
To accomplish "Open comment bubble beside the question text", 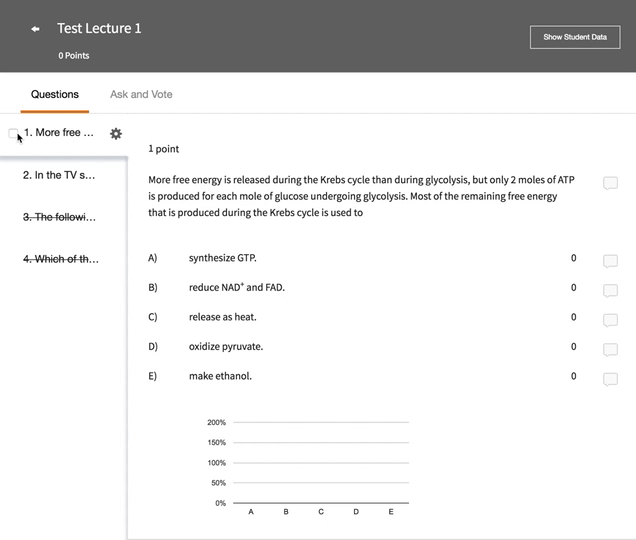I will (x=610, y=183).
